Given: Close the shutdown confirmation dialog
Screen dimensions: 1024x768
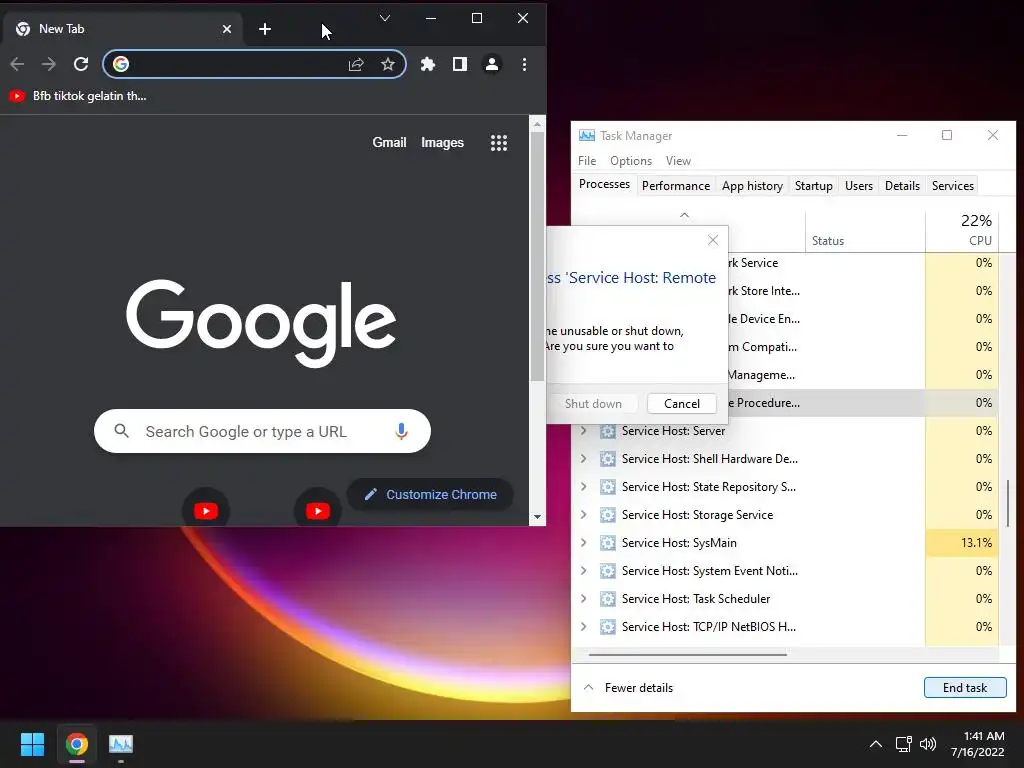Looking at the screenshot, I should click(713, 240).
